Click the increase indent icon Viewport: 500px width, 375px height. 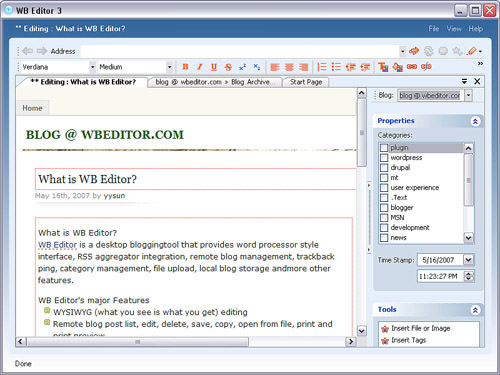365,67
